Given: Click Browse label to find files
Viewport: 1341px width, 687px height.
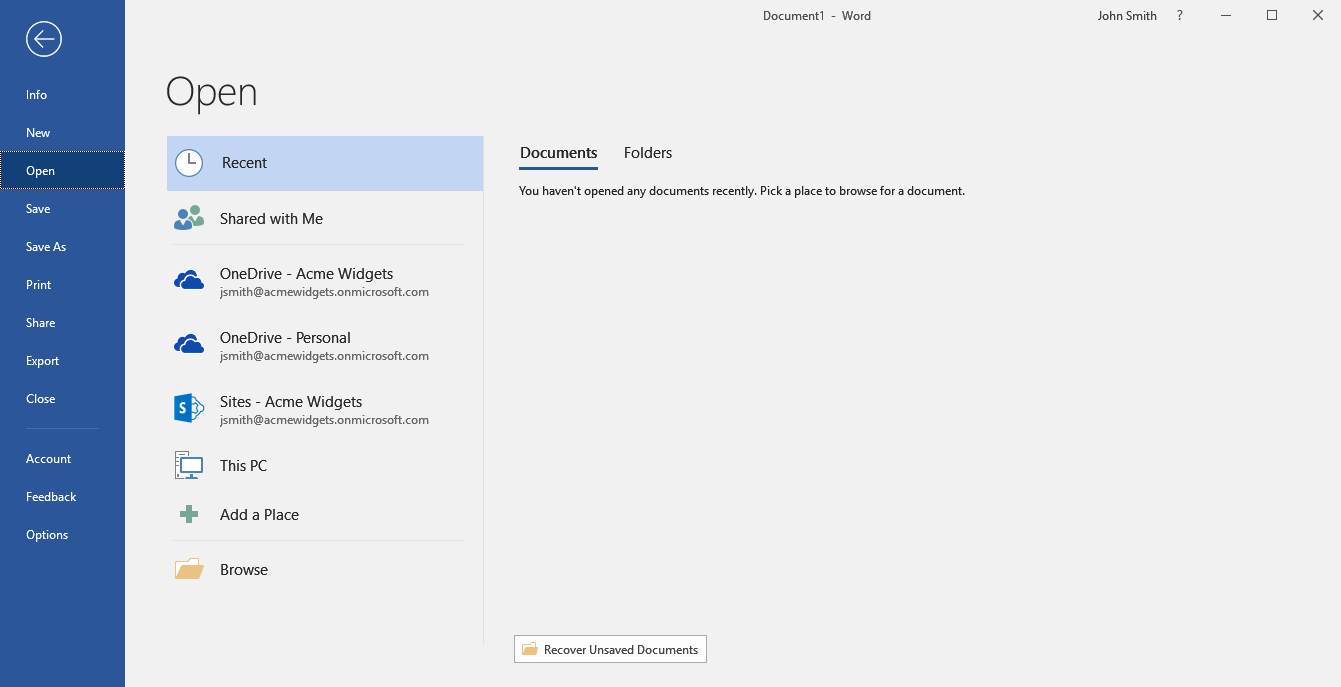Looking at the screenshot, I should [244, 570].
